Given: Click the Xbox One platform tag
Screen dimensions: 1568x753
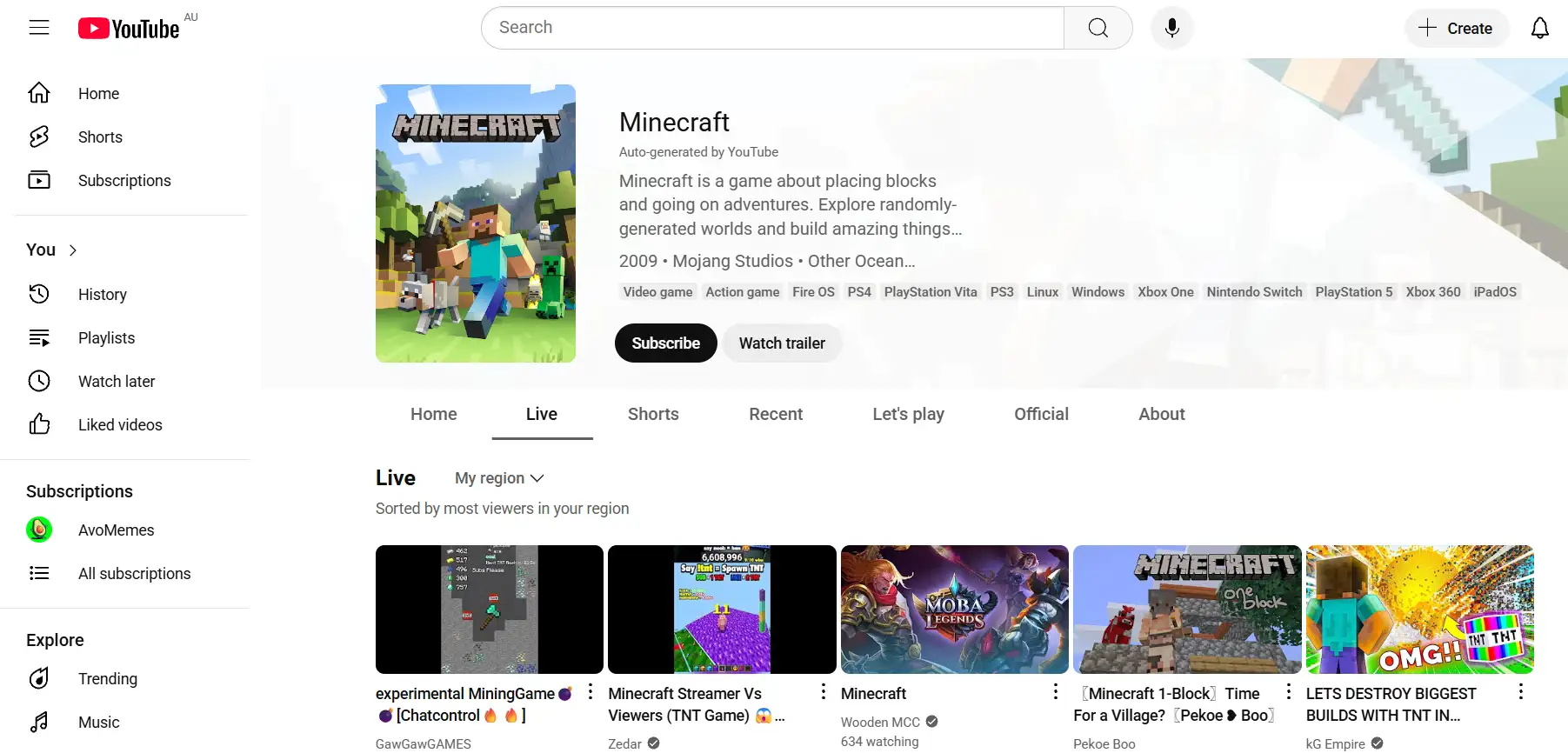Looking at the screenshot, I should pyautogui.click(x=1165, y=292).
